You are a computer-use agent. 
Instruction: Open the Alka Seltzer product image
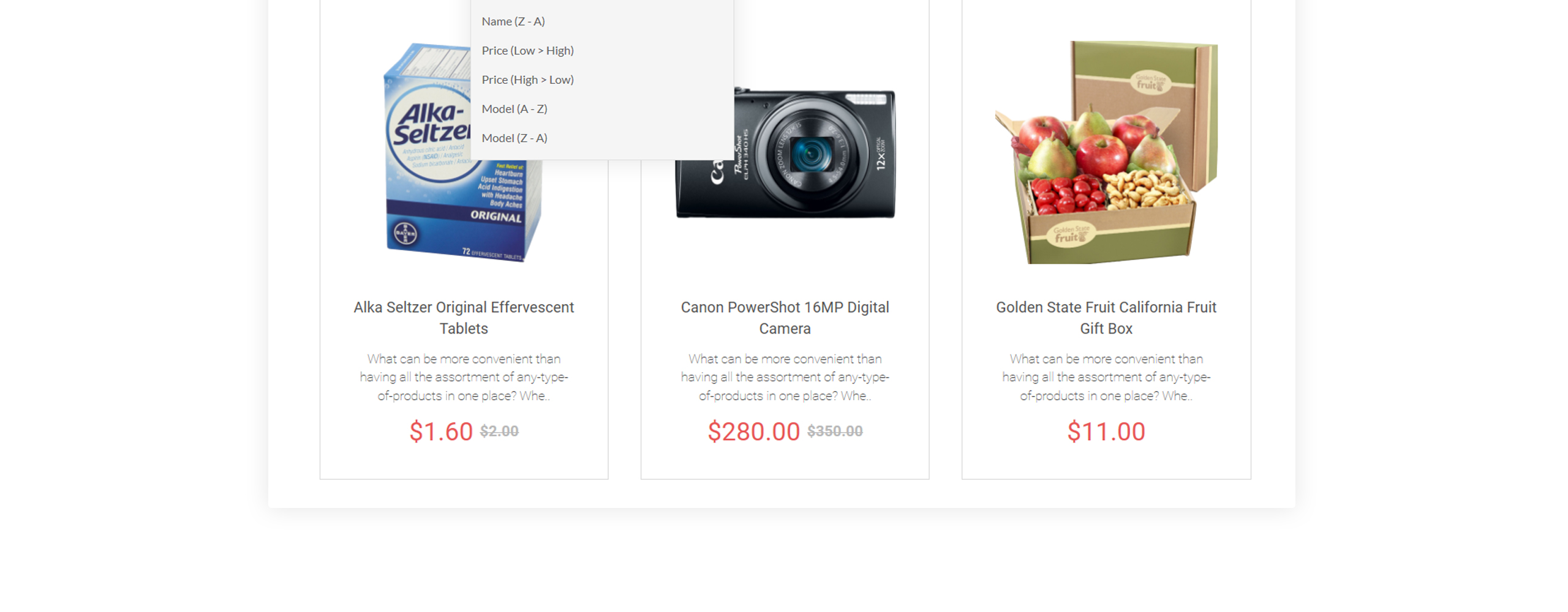tap(462, 153)
